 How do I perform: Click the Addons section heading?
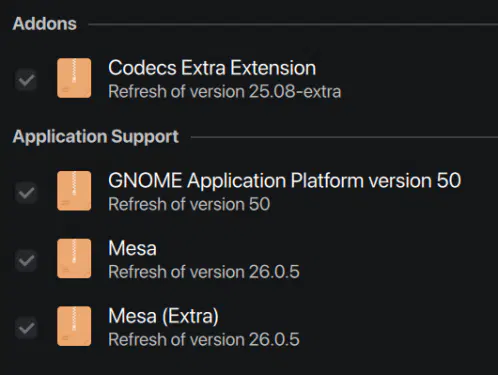45,24
